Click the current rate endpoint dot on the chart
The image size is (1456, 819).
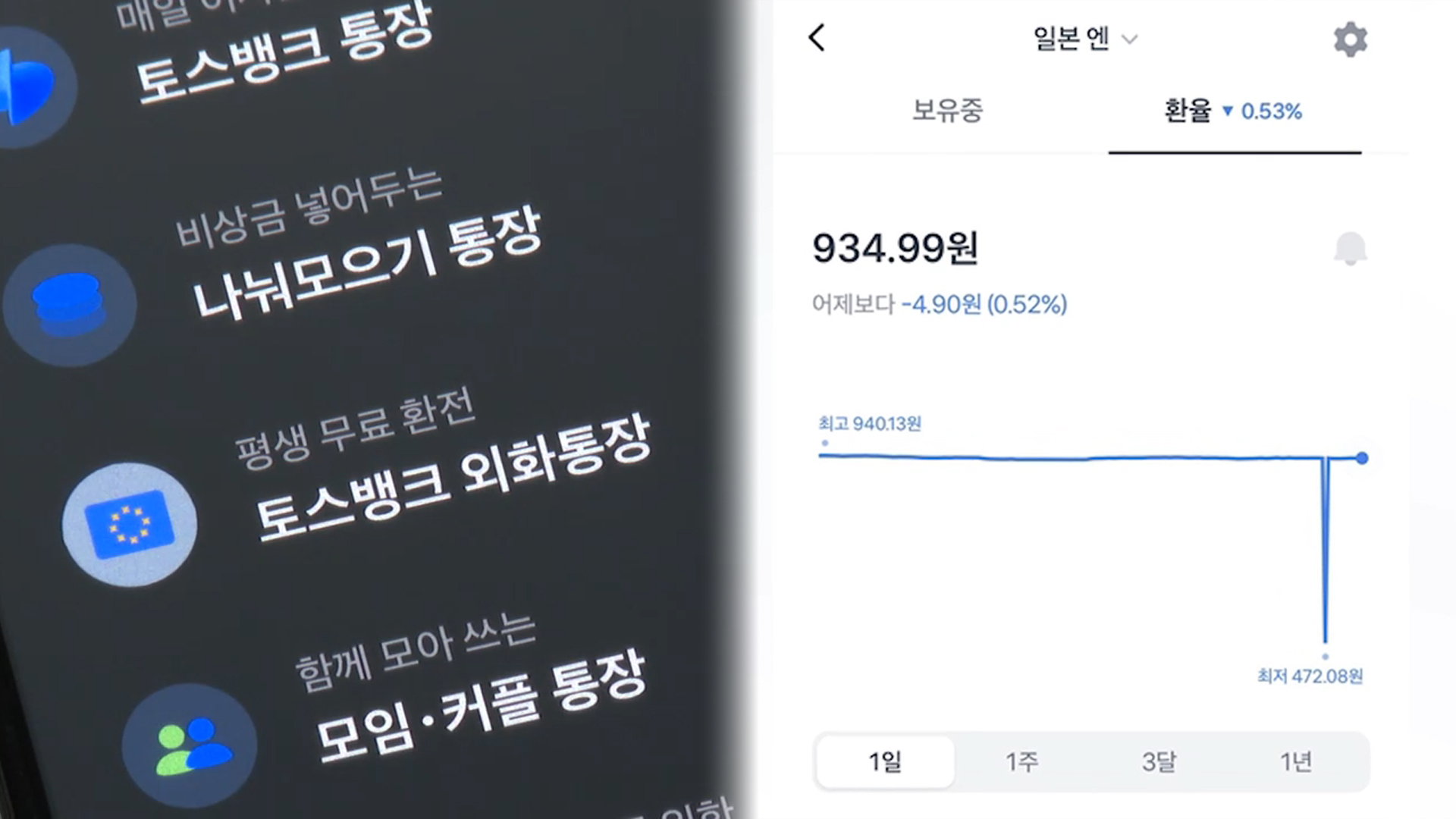coord(1362,458)
